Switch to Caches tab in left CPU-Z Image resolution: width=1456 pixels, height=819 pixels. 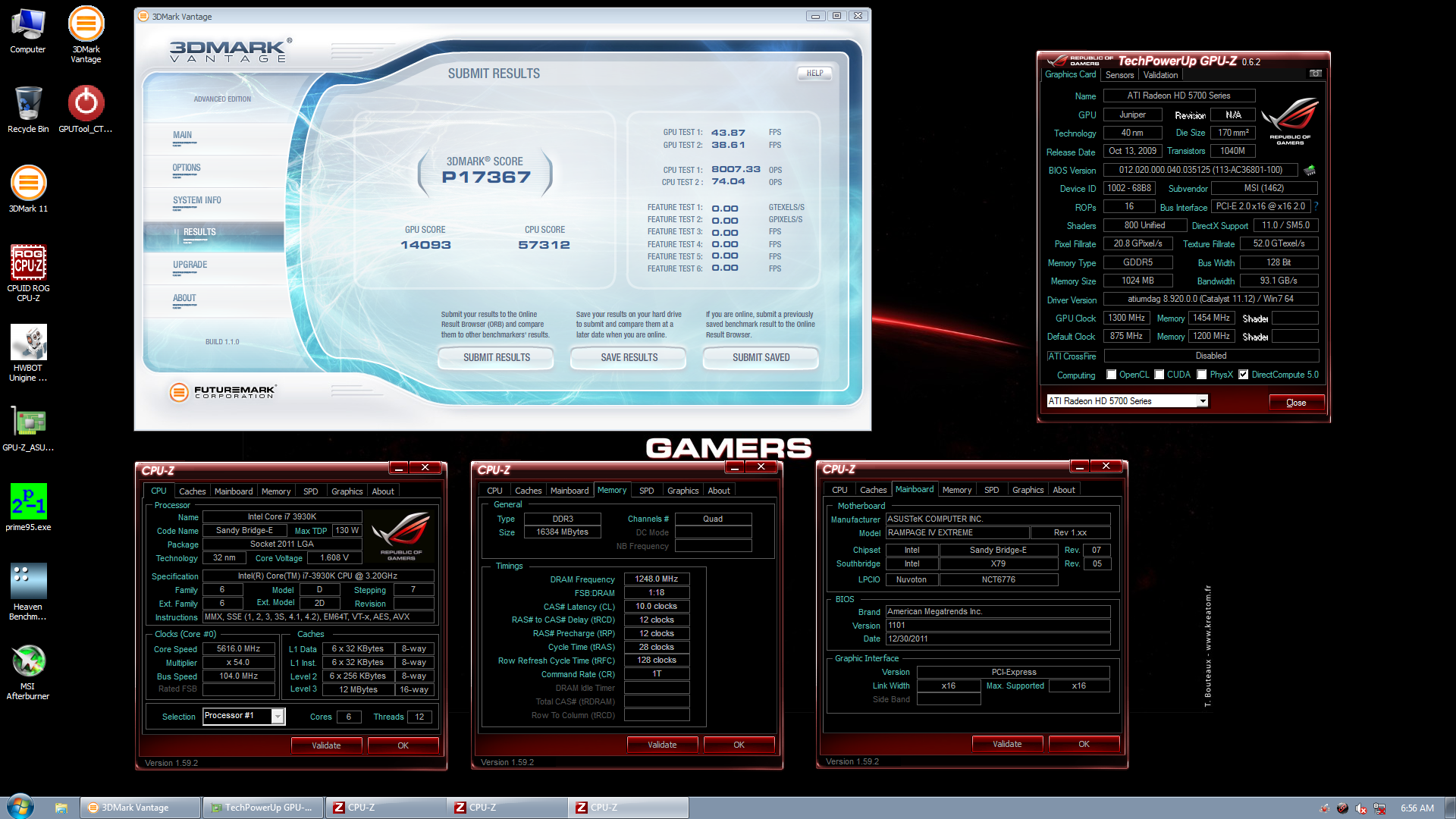[x=192, y=491]
